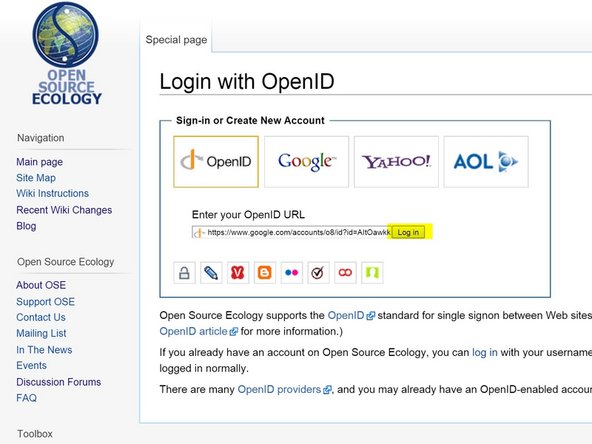Open the Special page tab

point(176,40)
